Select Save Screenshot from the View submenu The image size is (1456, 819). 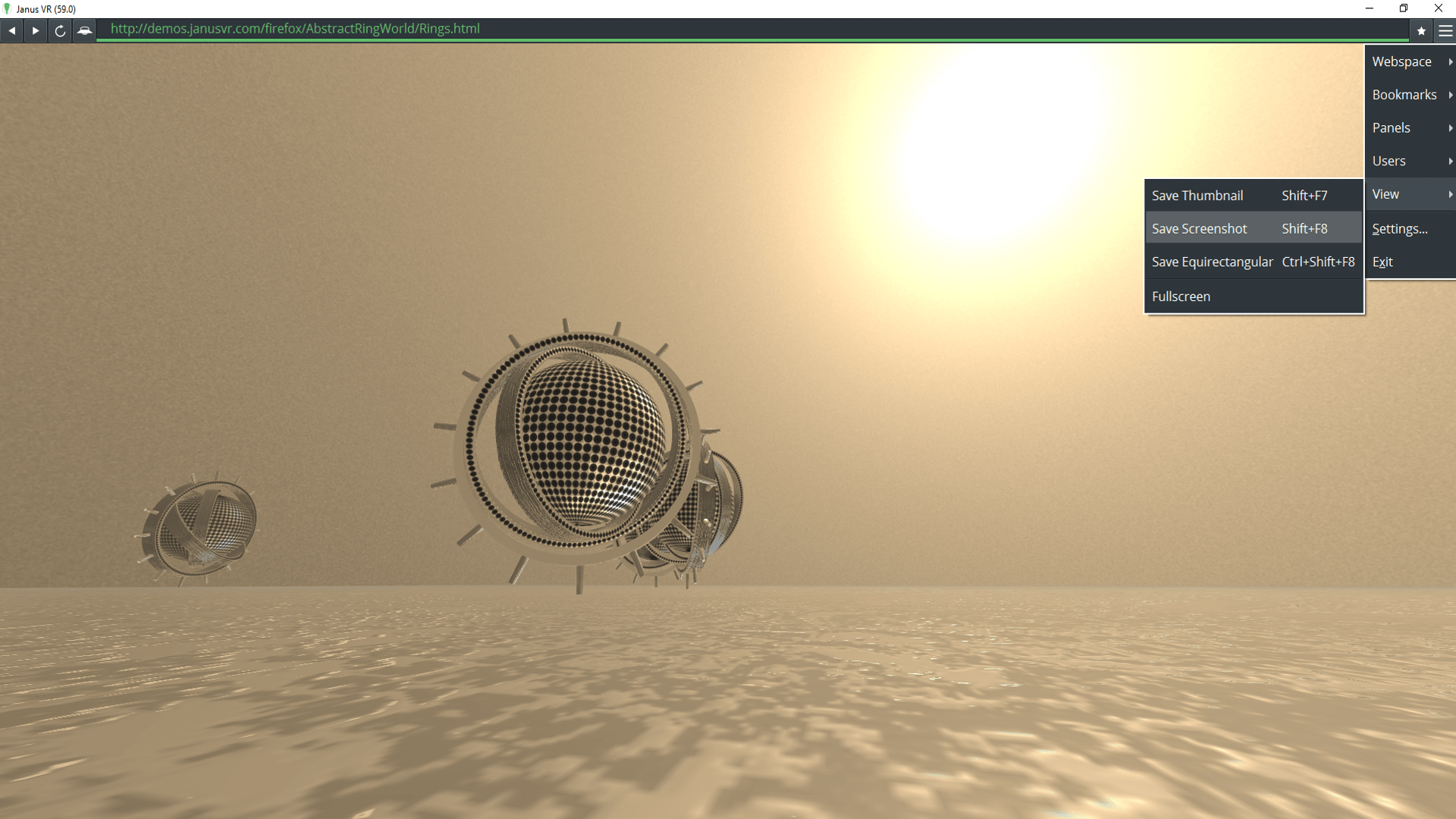point(1199,228)
